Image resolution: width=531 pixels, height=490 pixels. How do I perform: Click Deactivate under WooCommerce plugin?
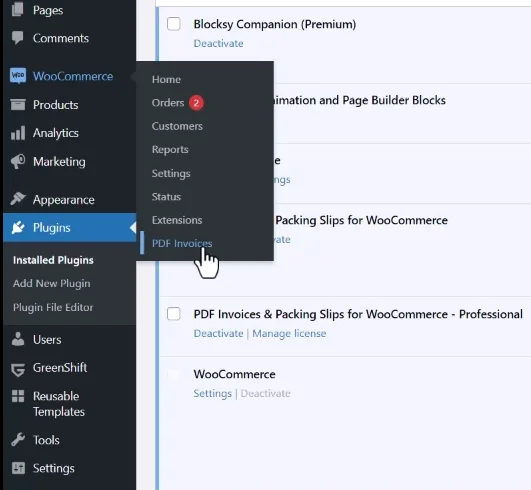pos(265,393)
